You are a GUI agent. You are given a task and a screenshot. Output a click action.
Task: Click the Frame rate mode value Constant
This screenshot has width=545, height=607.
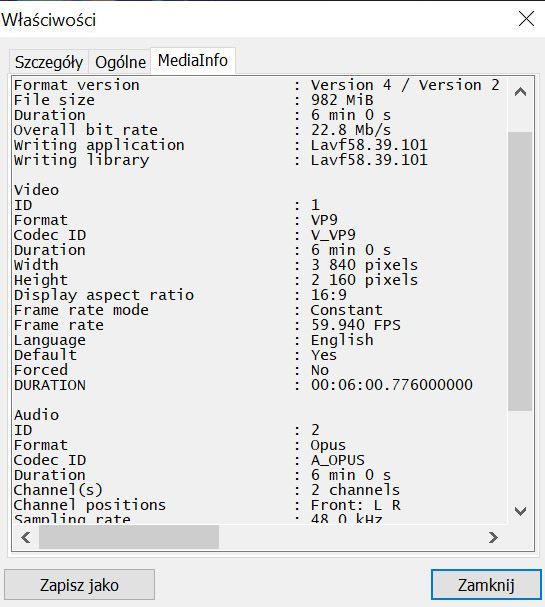(347, 310)
